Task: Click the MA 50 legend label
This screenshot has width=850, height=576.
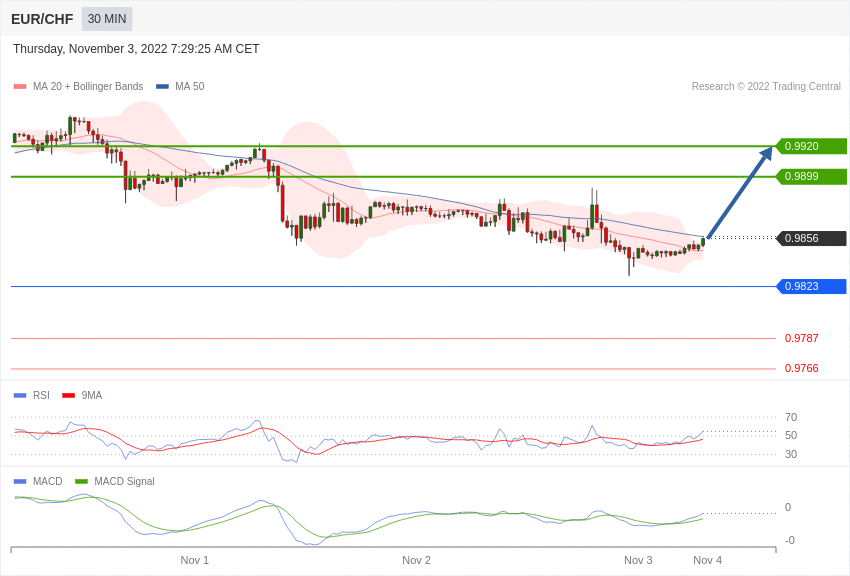Action: click(190, 87)
